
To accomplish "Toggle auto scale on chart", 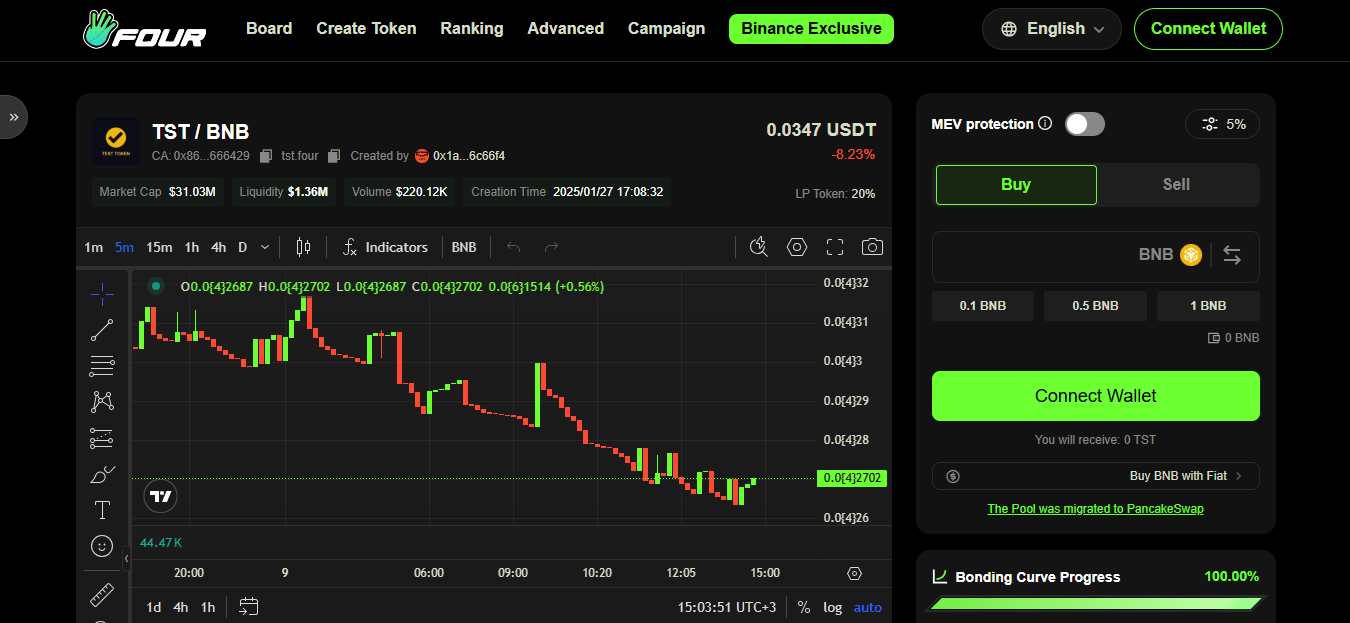I will click(x=867, y=607).
